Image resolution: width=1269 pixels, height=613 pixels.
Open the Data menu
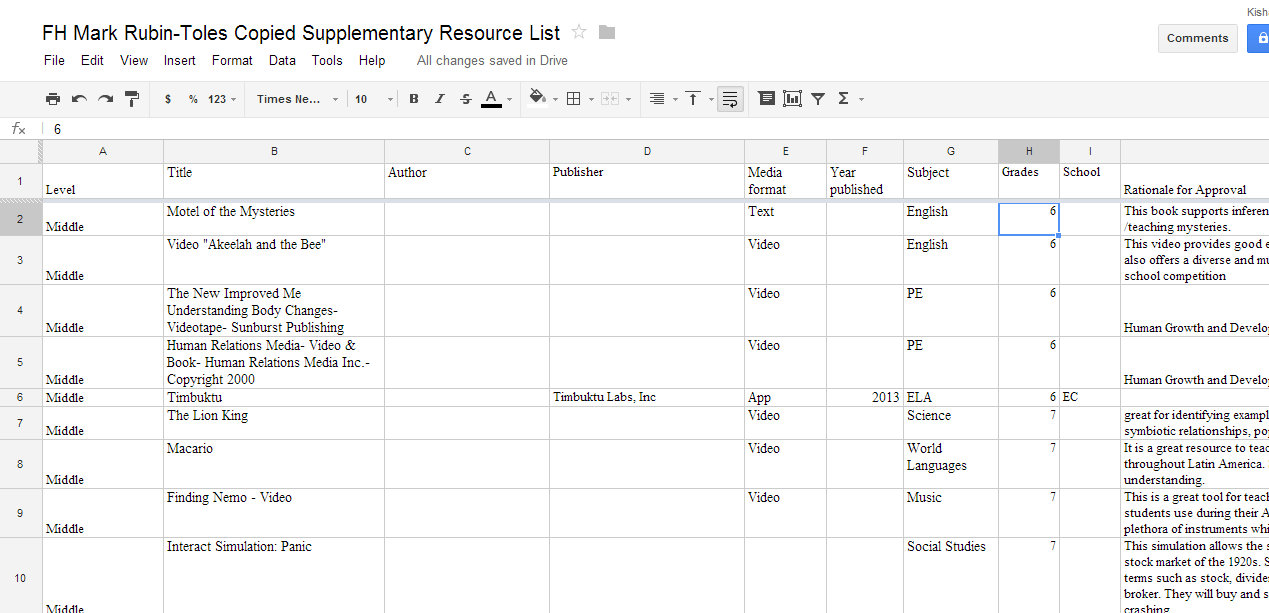tap(282, 60)
